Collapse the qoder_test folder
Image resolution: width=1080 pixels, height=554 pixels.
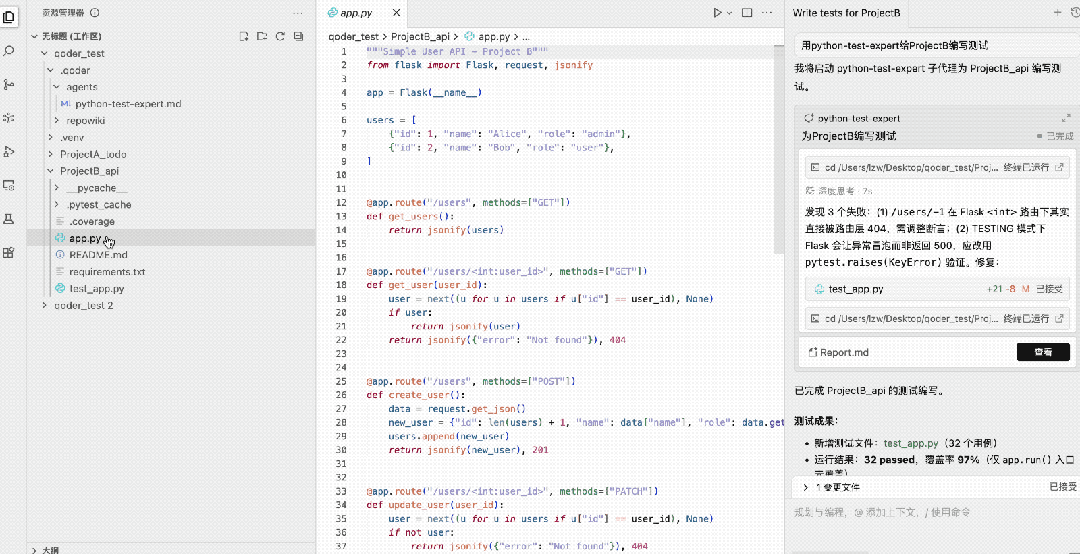pos(44,53)
